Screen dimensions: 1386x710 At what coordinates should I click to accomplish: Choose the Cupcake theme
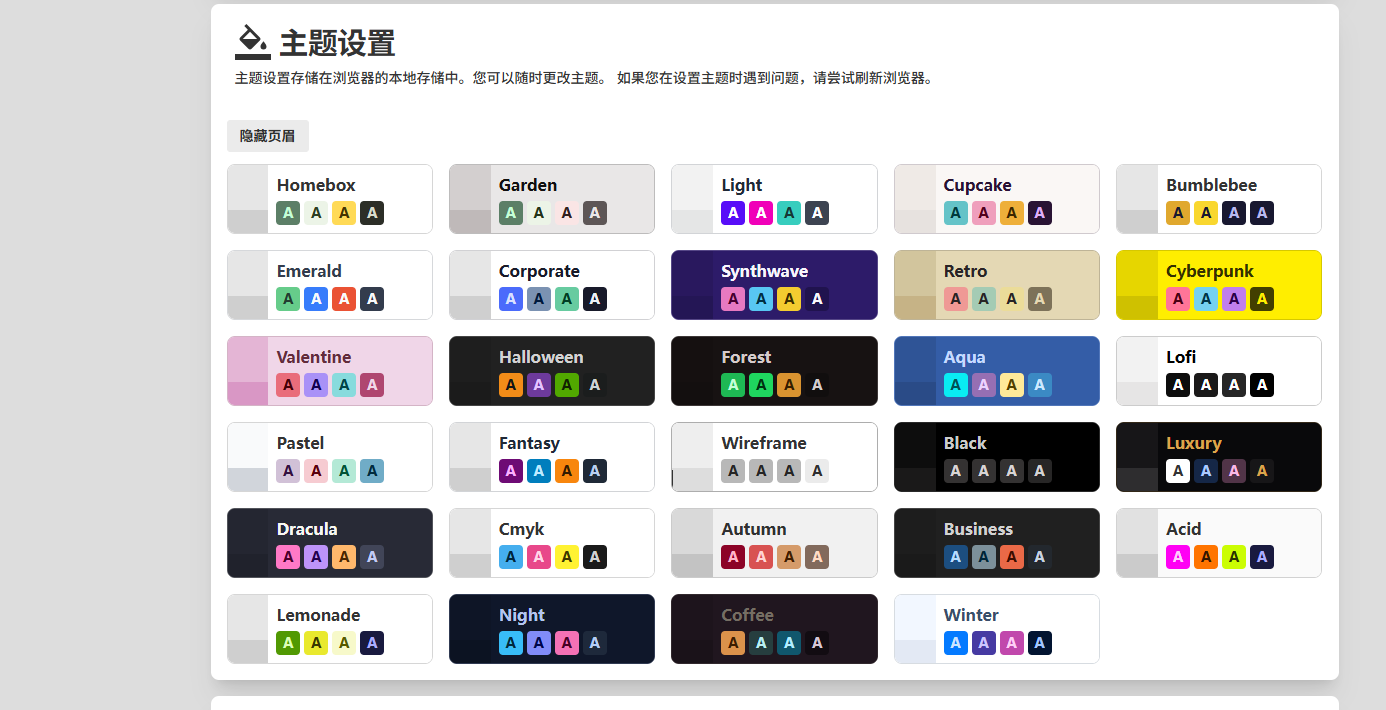[997, 199]
